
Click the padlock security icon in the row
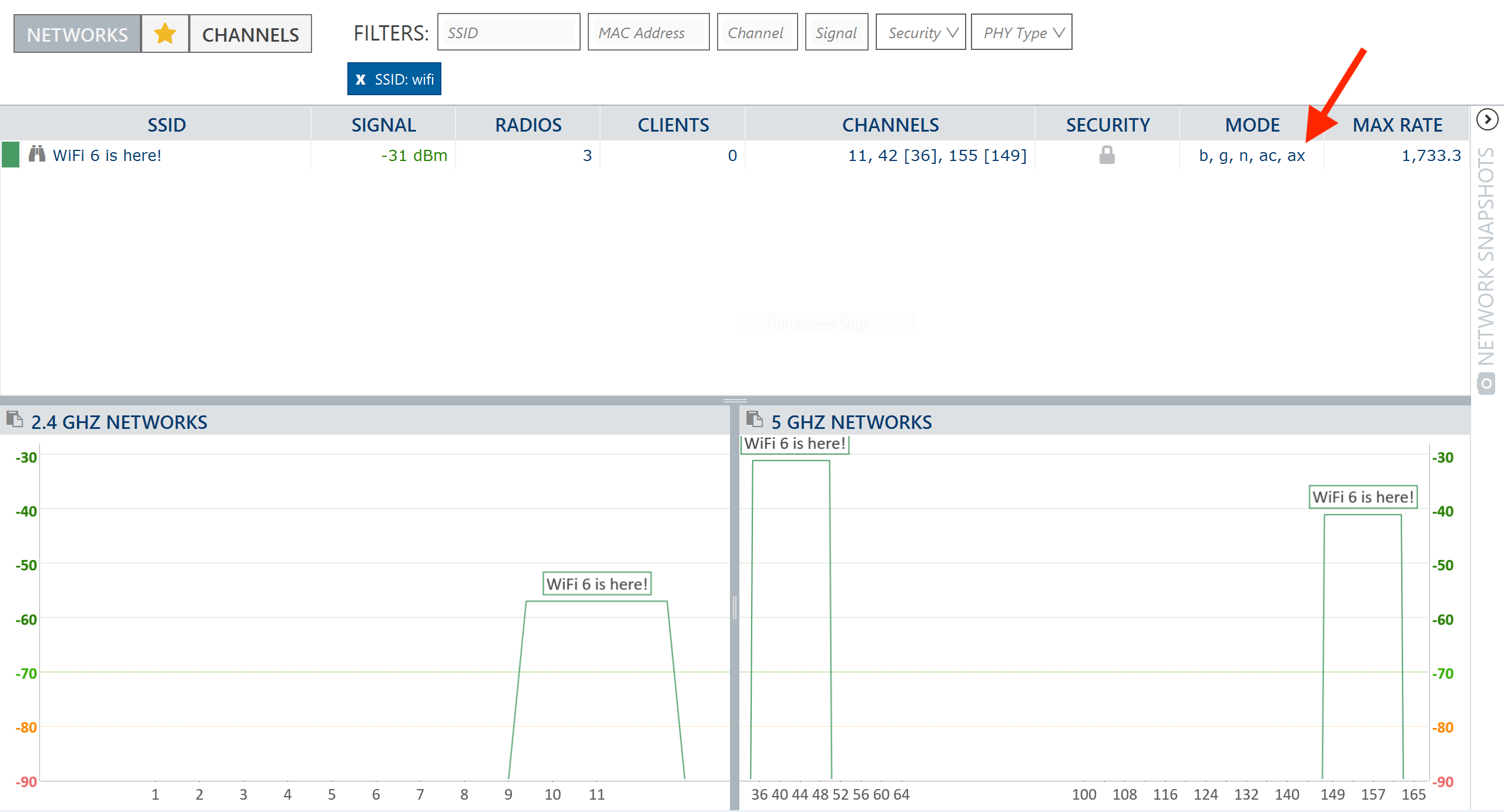[x=1107, y=155]
